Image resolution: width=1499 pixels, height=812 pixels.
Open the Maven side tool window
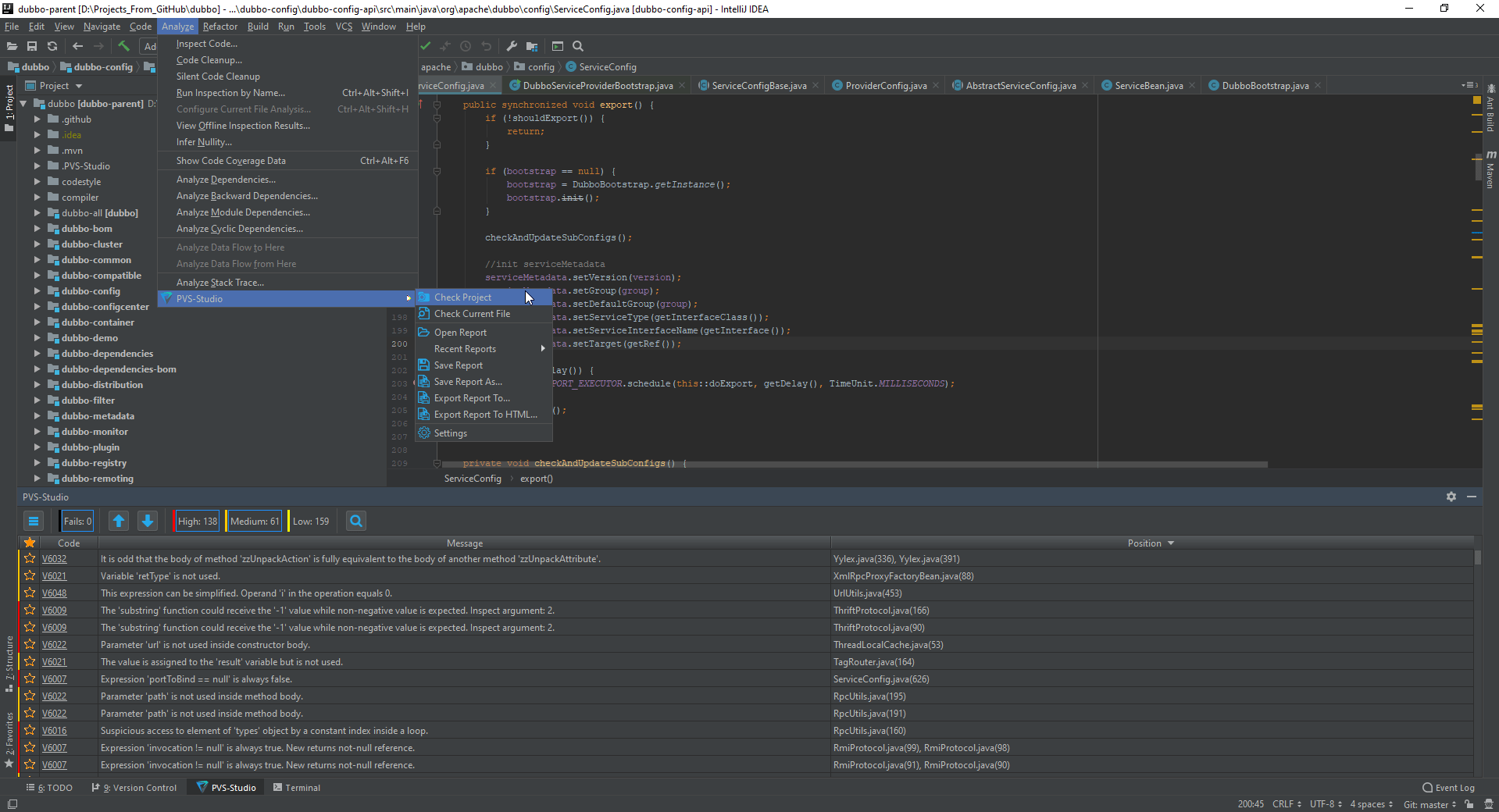click(1490, 169)
